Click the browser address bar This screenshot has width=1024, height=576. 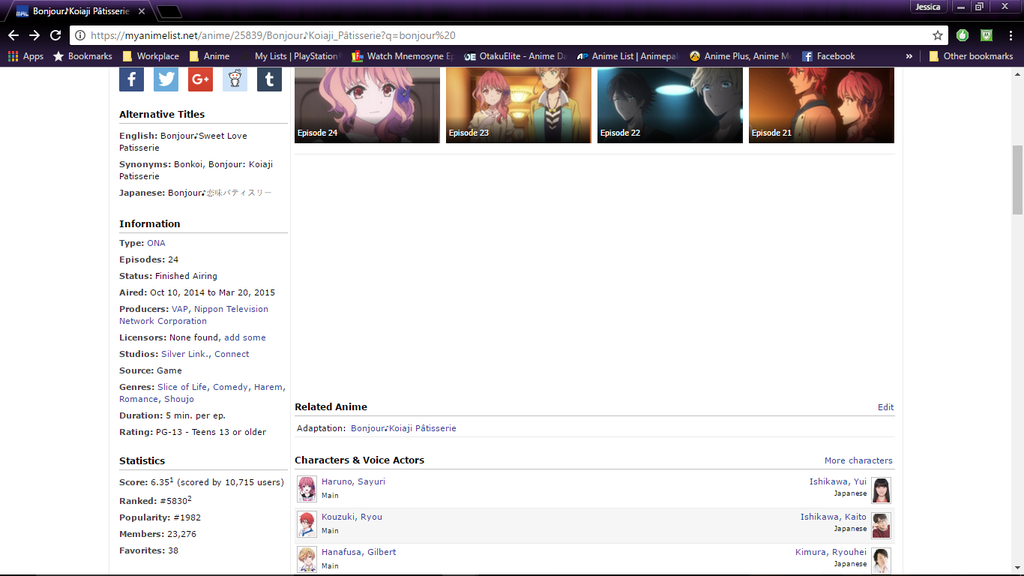tap(508, 35)
